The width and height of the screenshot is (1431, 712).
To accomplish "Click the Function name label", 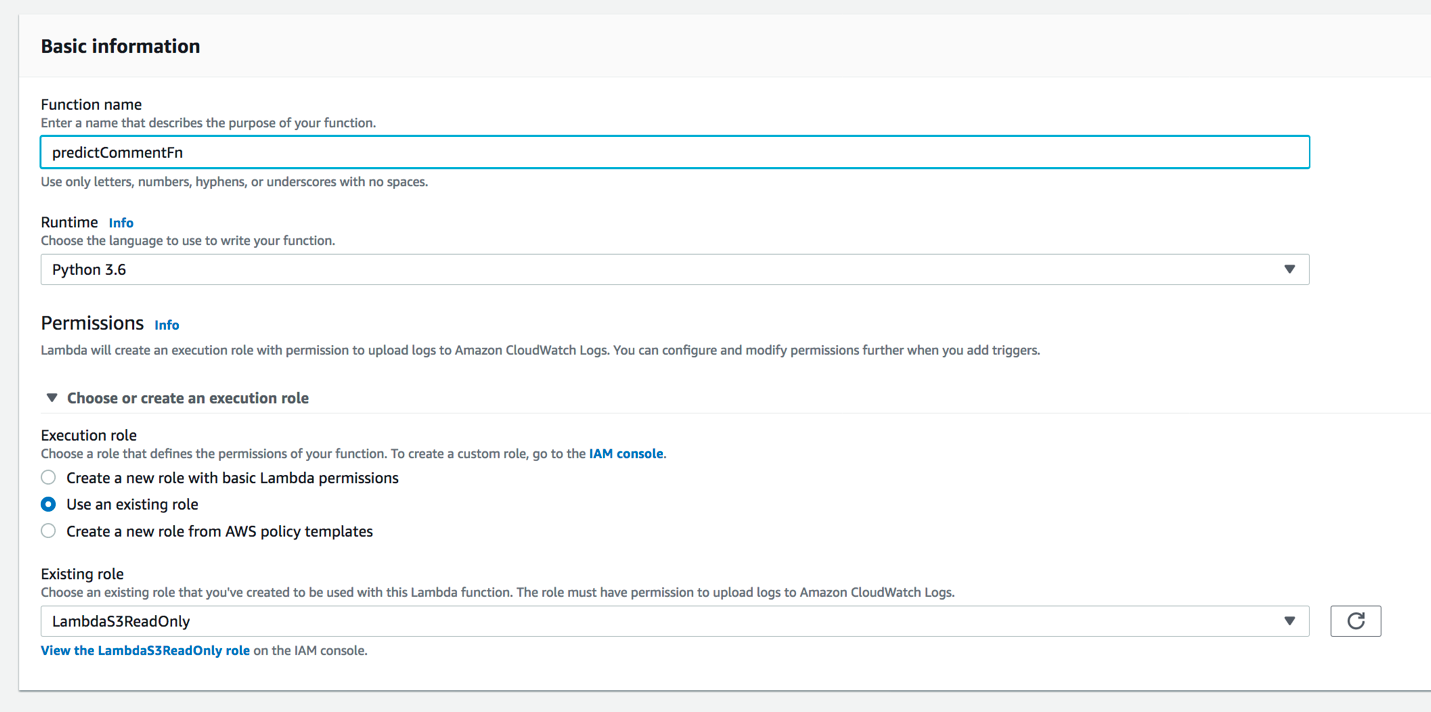I will (91, 104).
